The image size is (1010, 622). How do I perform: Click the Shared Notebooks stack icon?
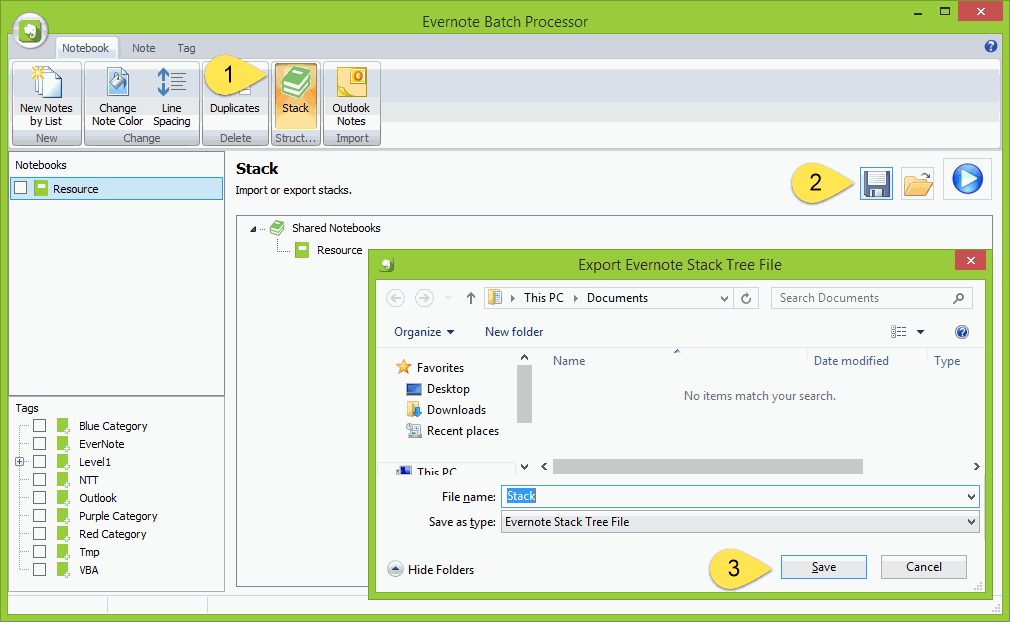[x=277, y=228]
